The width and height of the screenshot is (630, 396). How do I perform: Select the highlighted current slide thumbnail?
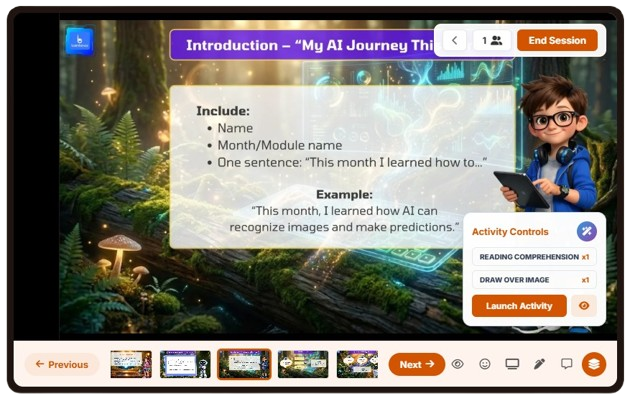pos(244,364)
